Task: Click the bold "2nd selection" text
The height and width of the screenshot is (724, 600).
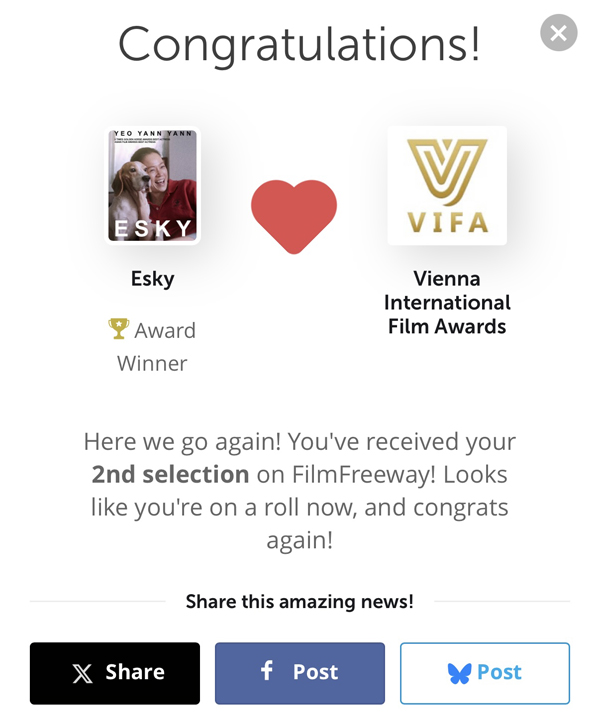Action: (170, 474)
